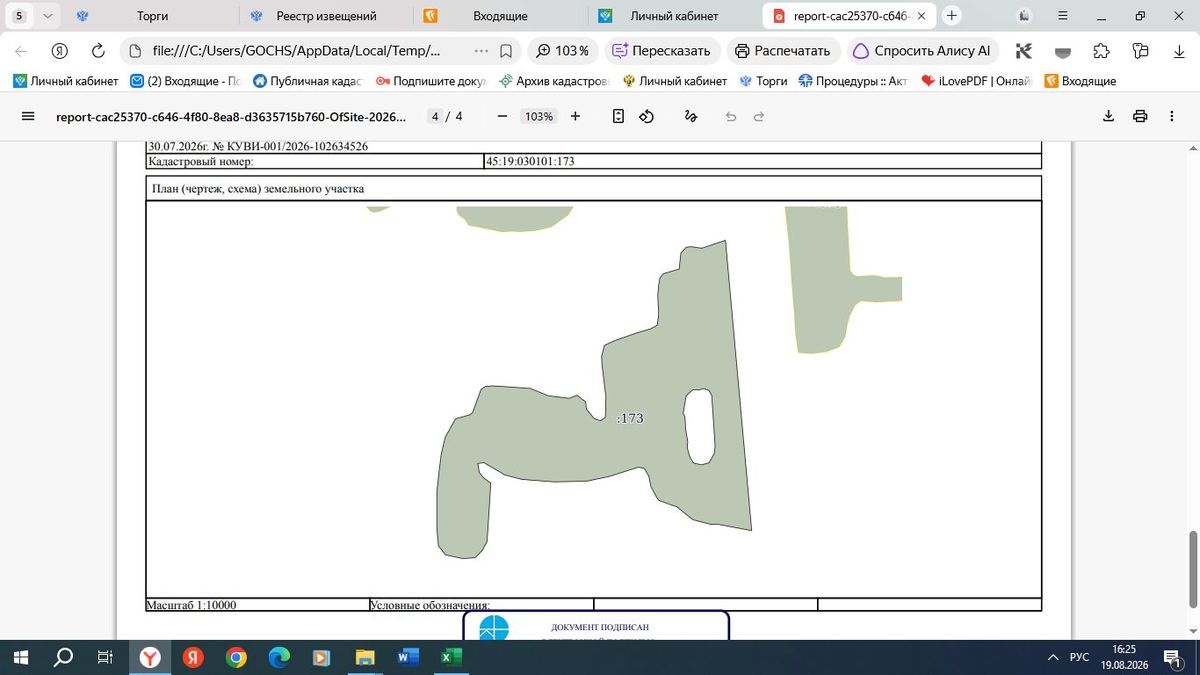Open the Windows Start menu
Viewport: 1200px width, 675px height.
point(21,657)
